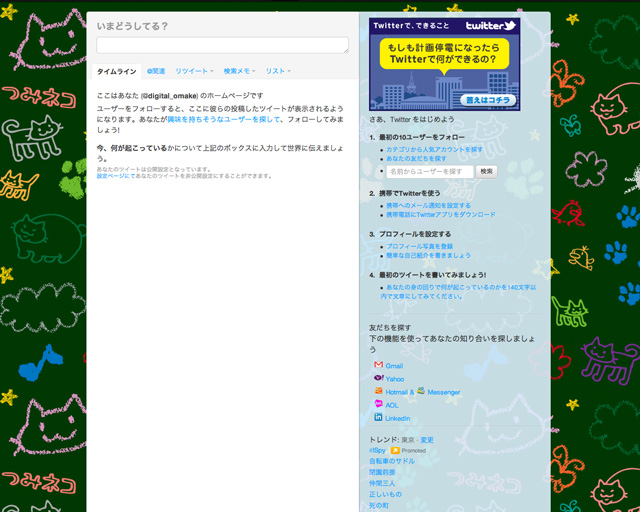
Task: Click the 名前からユーザーを探す search field
Action: click(x=430, y=171)
